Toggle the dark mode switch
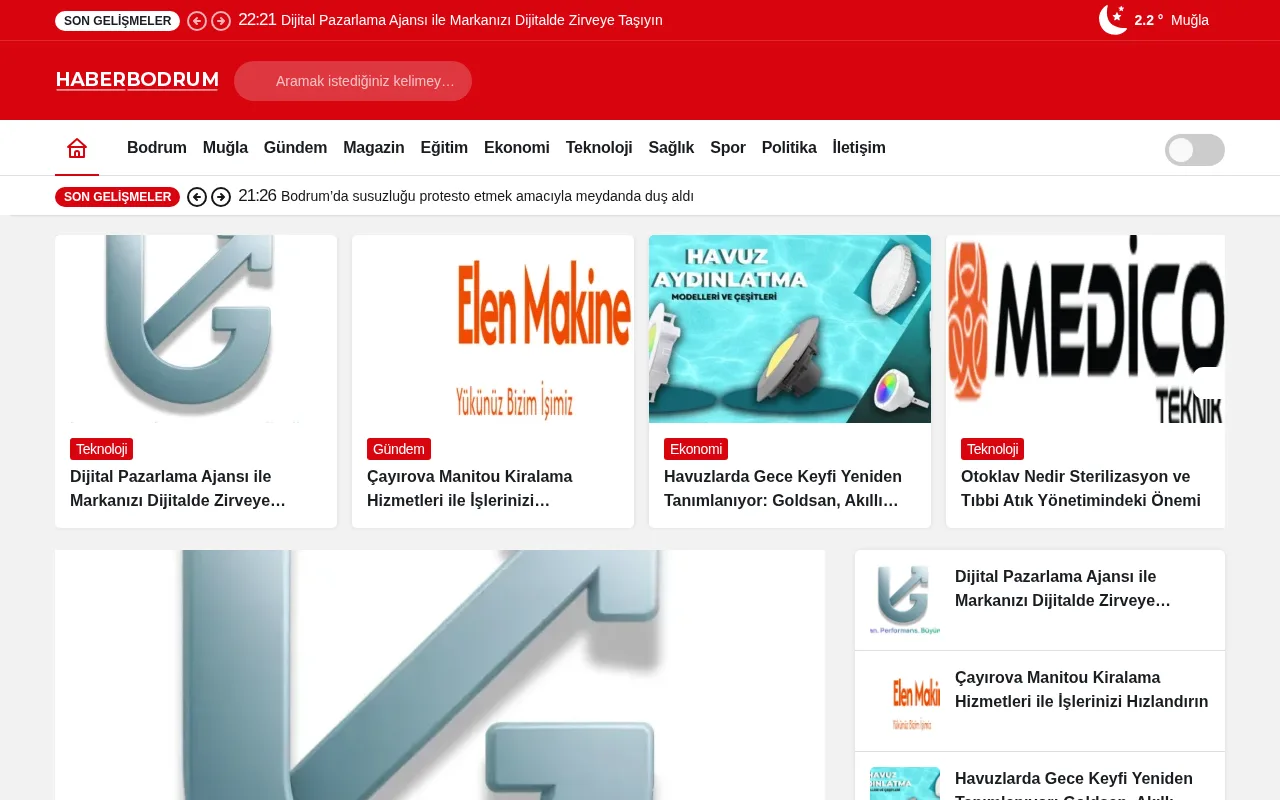 coord(1194,150)
